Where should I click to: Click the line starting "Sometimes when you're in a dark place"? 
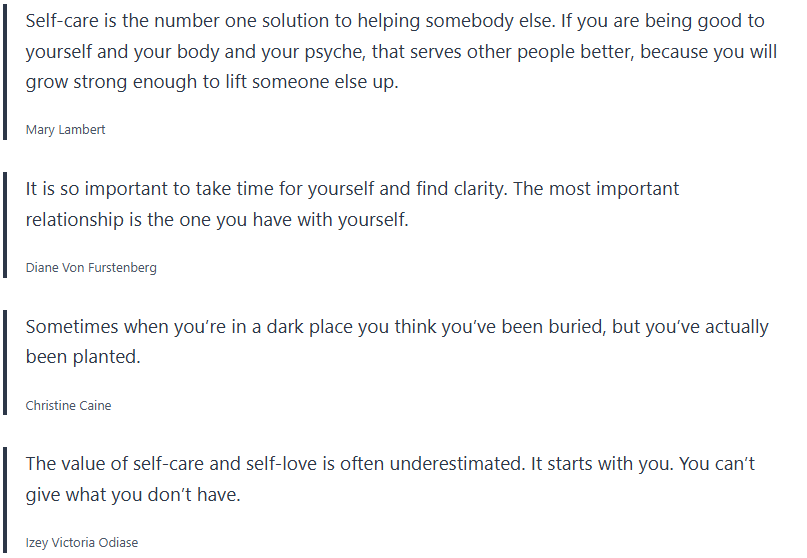tap(397, 326)
